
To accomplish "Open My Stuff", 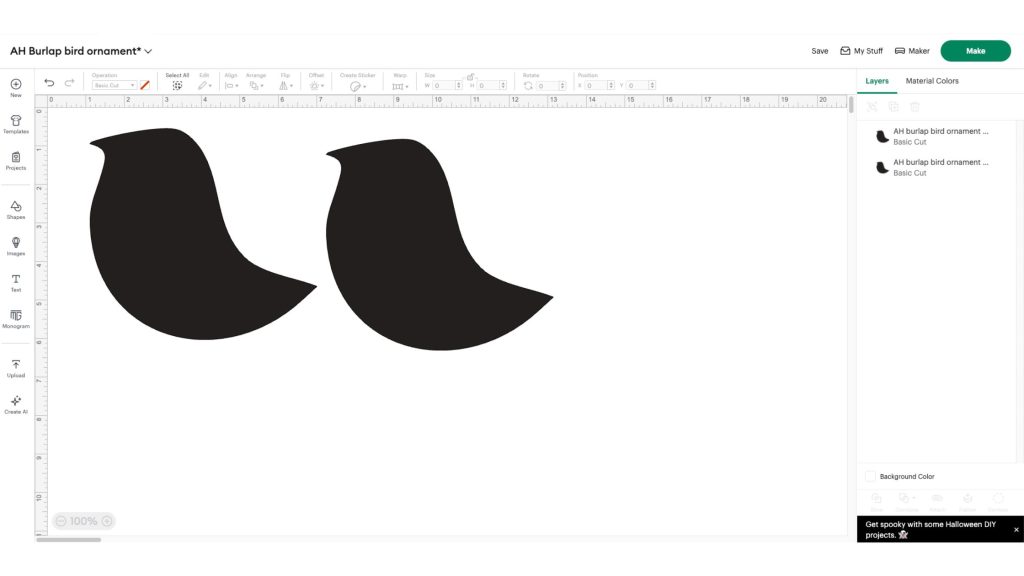I will (861, 51).
